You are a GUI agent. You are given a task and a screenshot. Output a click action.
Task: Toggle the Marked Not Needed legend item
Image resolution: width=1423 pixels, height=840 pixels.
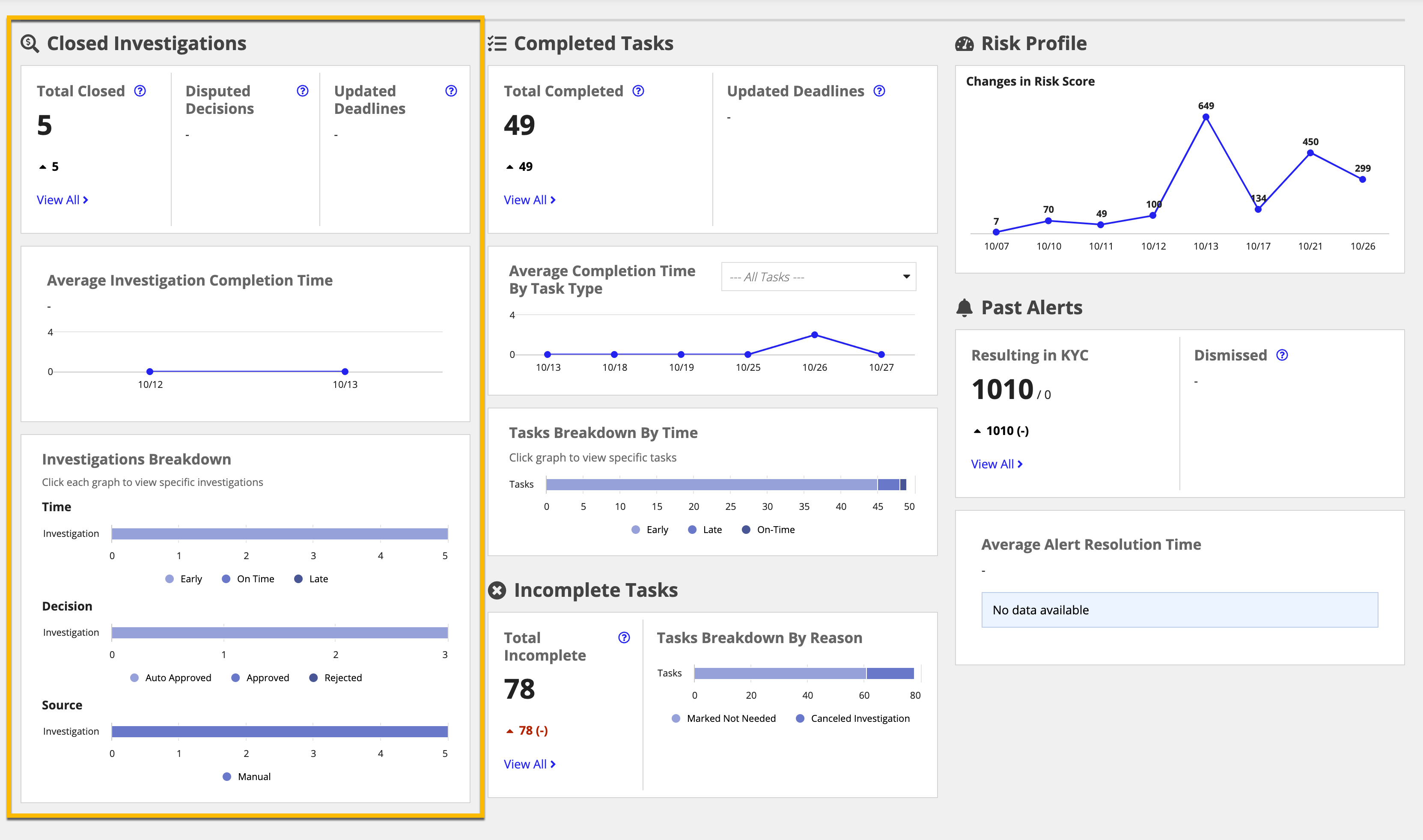723,718
